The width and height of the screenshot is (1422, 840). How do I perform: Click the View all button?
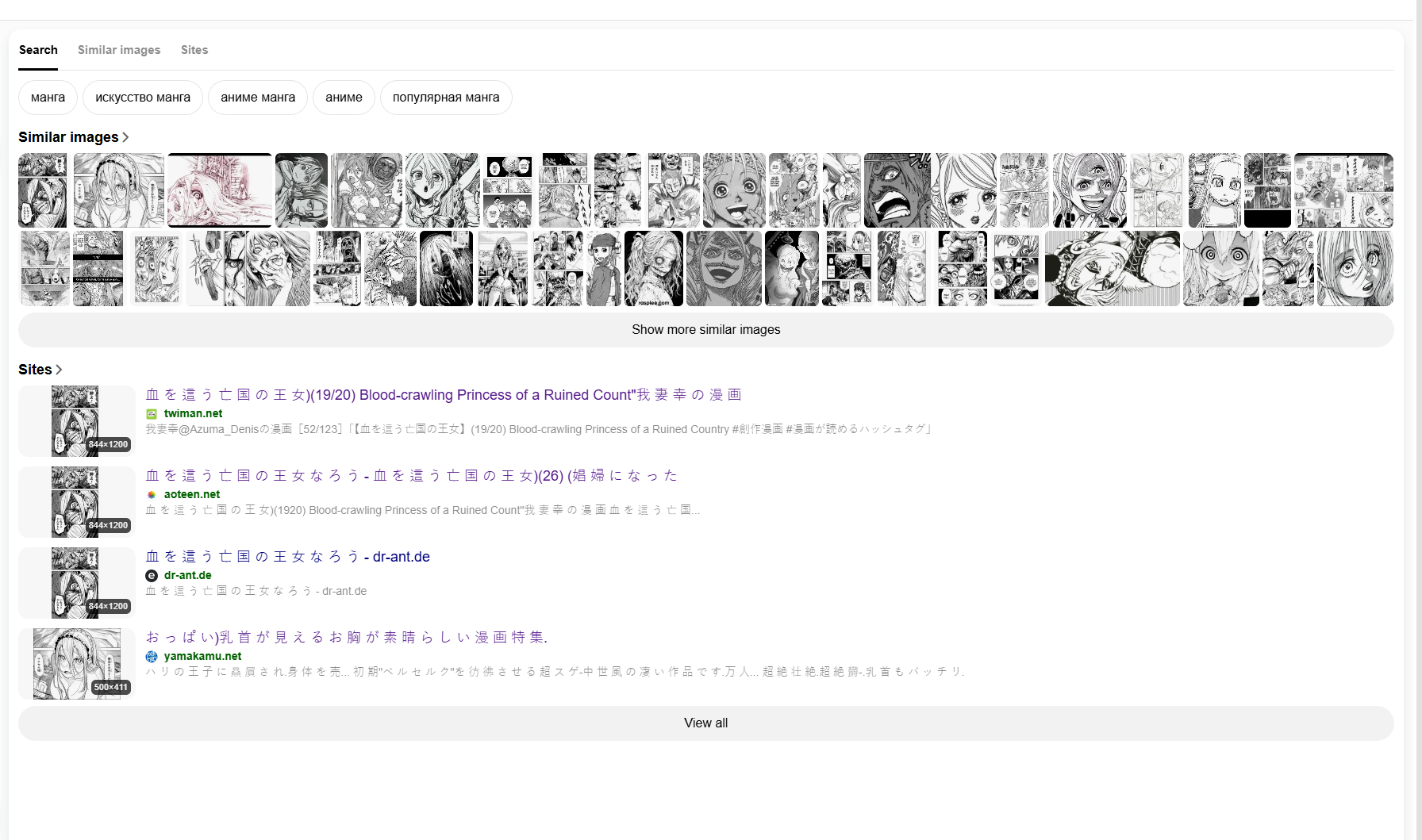pyautogui.click(x=706, y=723)
